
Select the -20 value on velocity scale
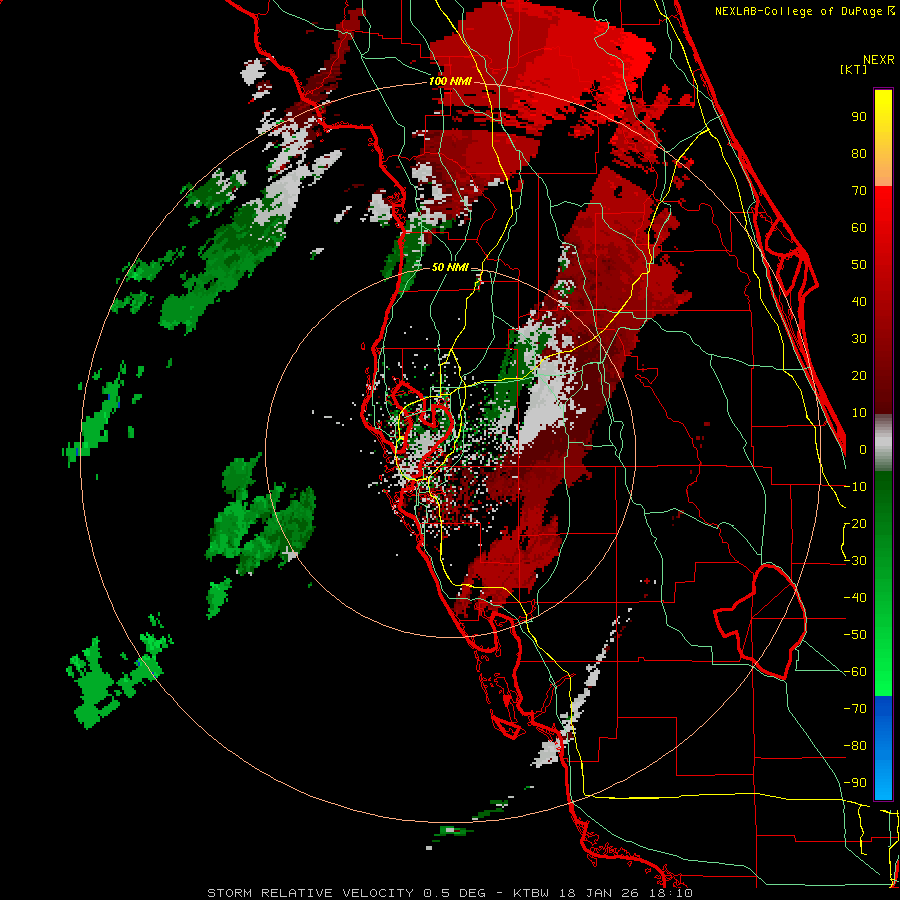coord(855,524)
